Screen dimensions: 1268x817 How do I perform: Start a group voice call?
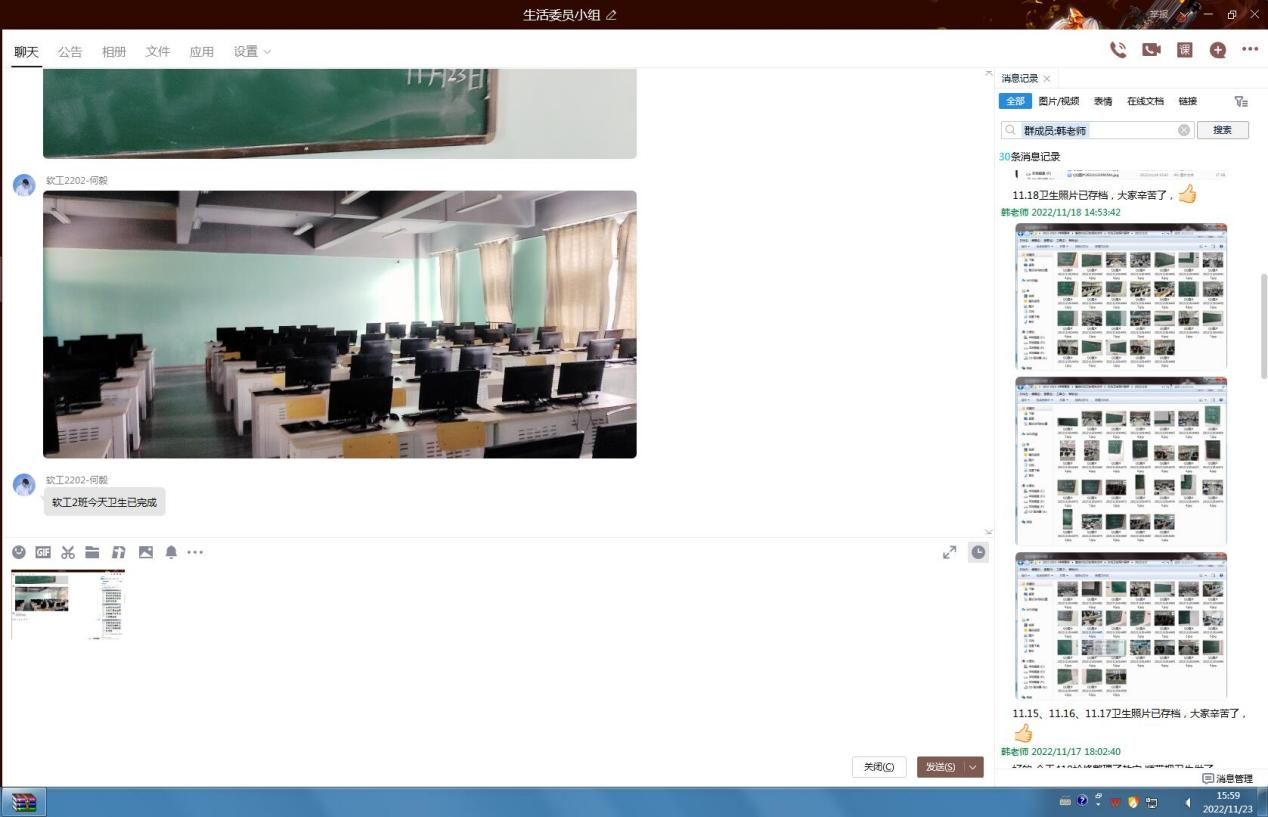click(x=1118, y=50)
